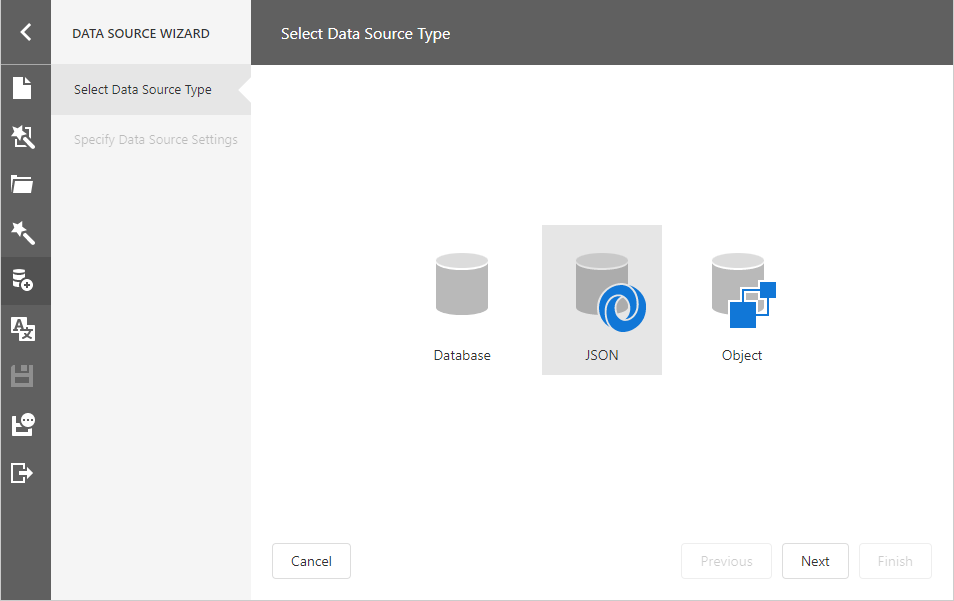This screenshot has width=954, height=601.
Task: Open the New Report via Wizard icon
Action: [25, 136]
